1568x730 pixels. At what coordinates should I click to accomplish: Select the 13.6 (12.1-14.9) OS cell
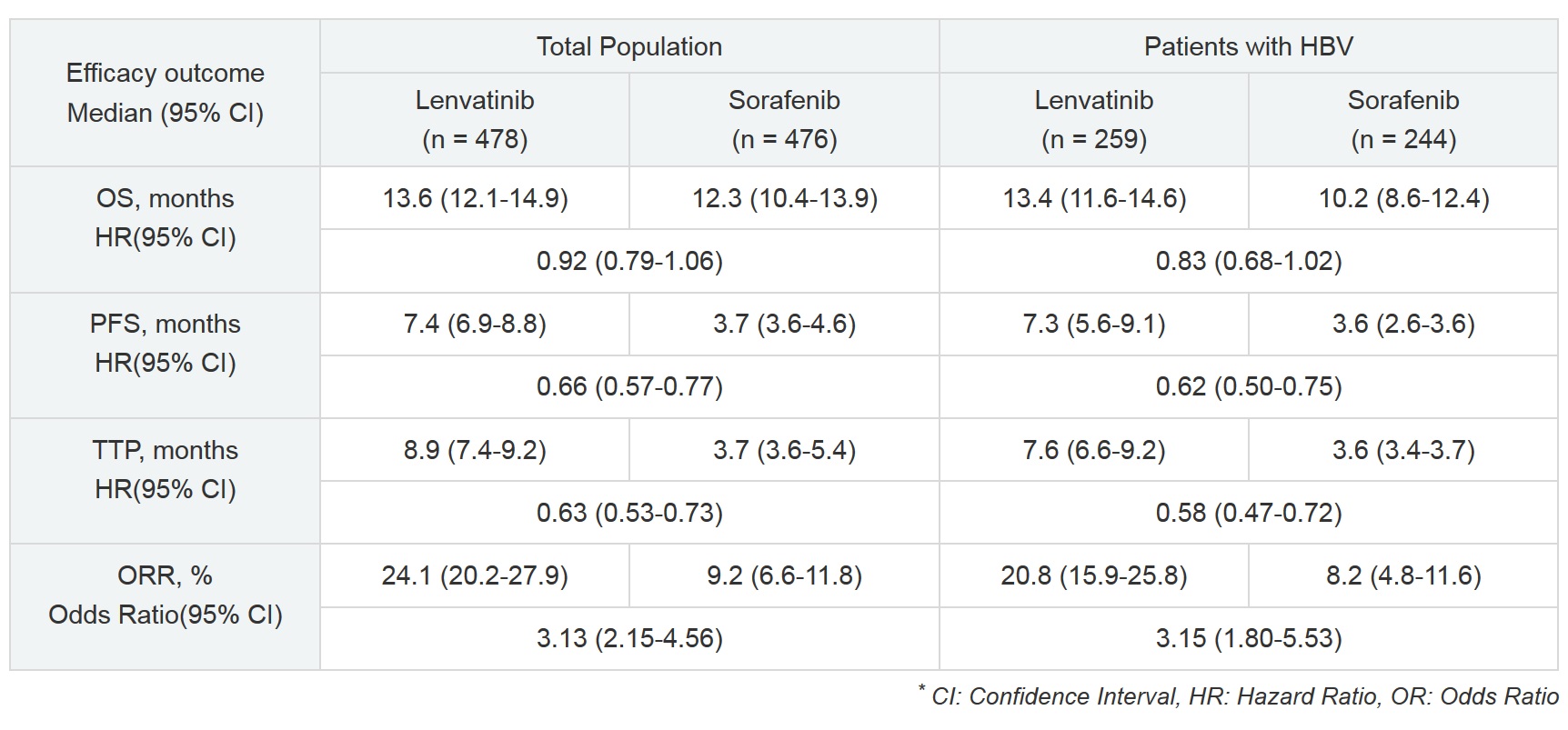coord(475,198)
